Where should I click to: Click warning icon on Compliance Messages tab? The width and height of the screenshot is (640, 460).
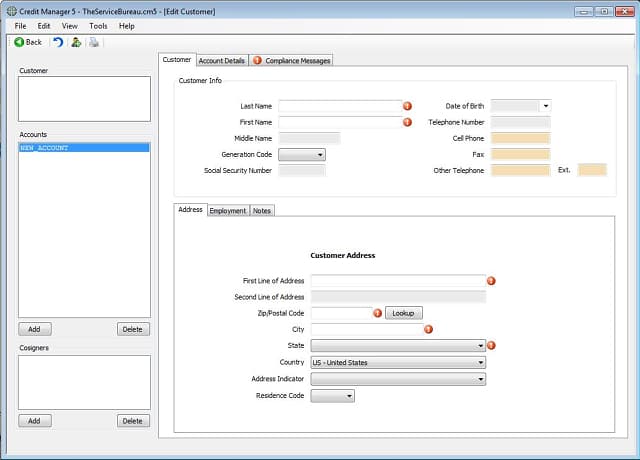[257, 60]
